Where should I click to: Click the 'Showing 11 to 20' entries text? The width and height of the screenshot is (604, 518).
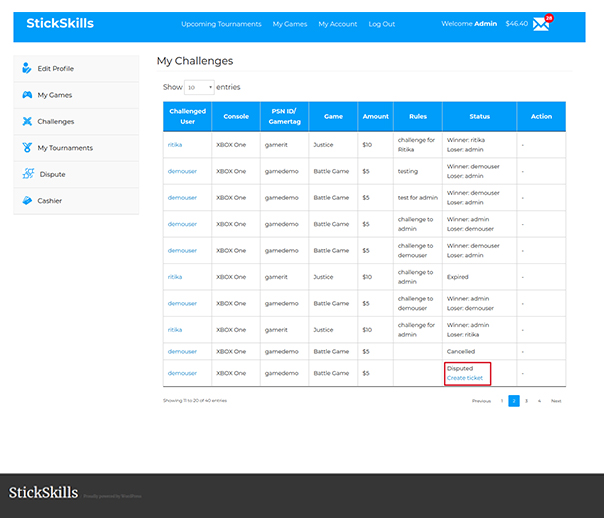(x=195, y=401)
